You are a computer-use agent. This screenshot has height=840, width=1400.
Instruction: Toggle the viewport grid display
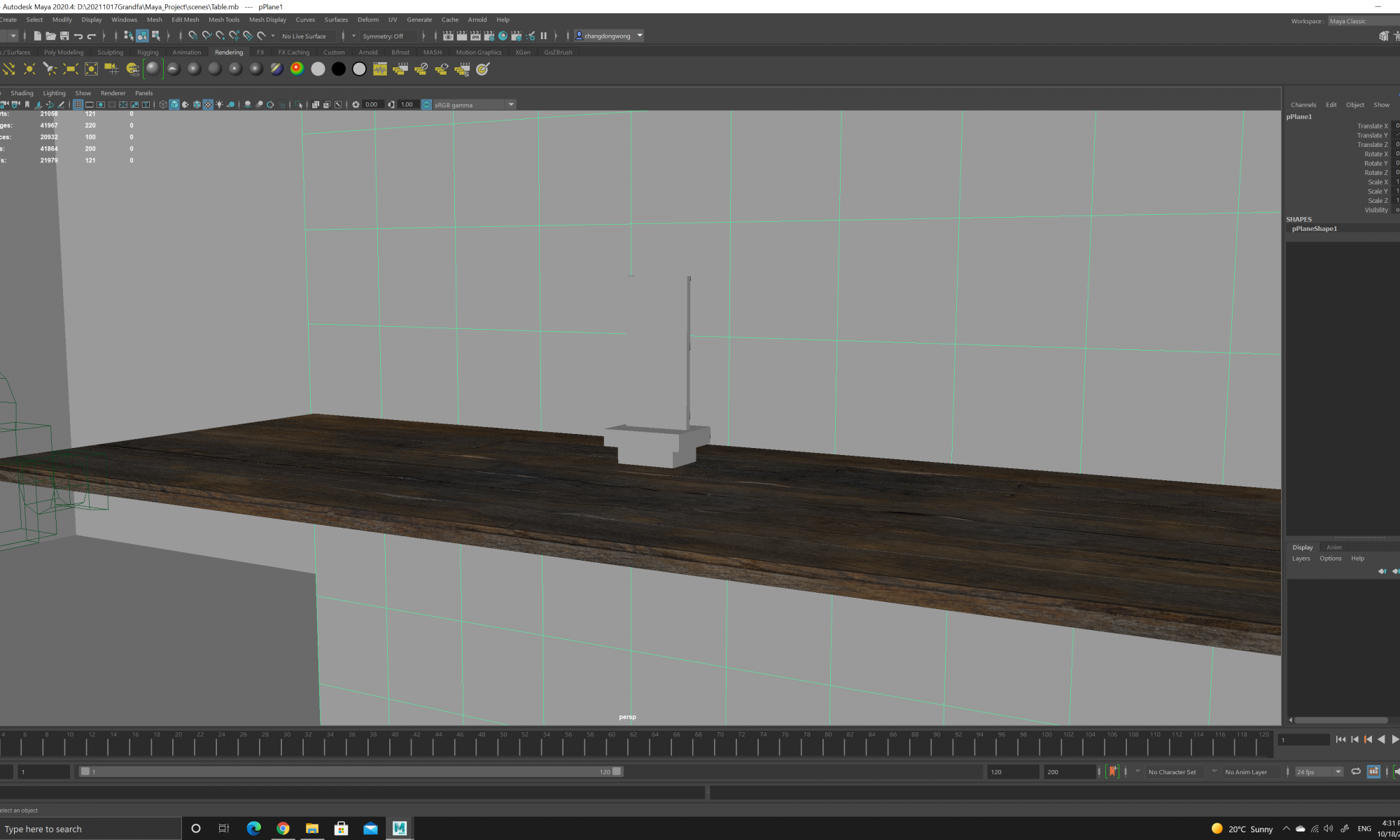[x=78, y=105]
